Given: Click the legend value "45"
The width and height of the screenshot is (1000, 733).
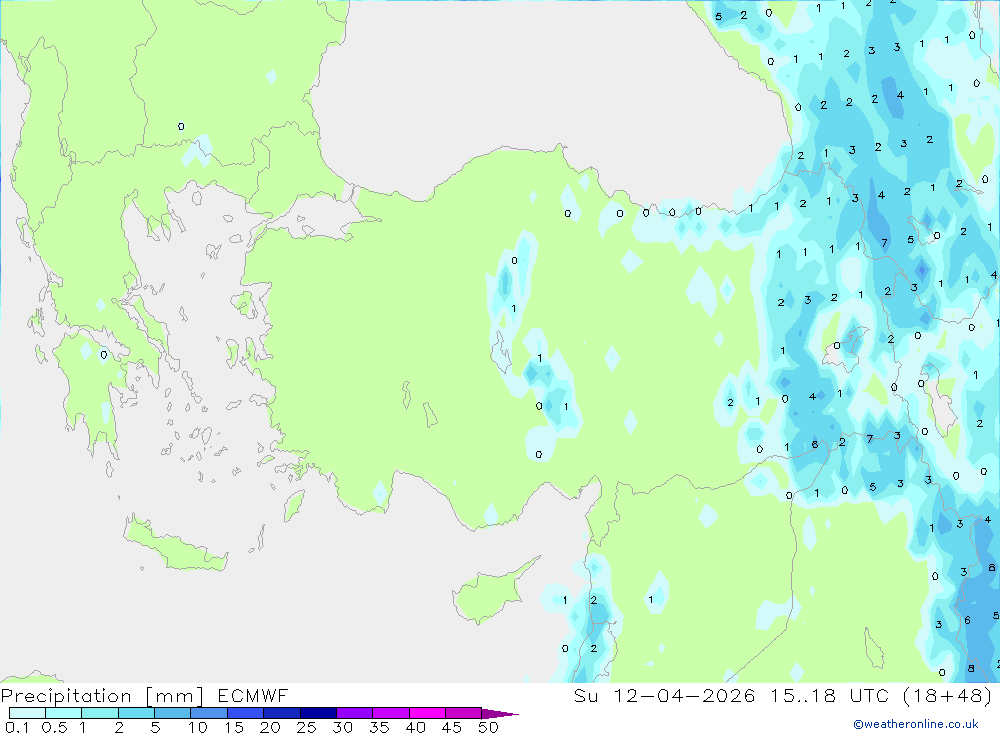Looking at the screenshot, I should [x=452, y=727].
